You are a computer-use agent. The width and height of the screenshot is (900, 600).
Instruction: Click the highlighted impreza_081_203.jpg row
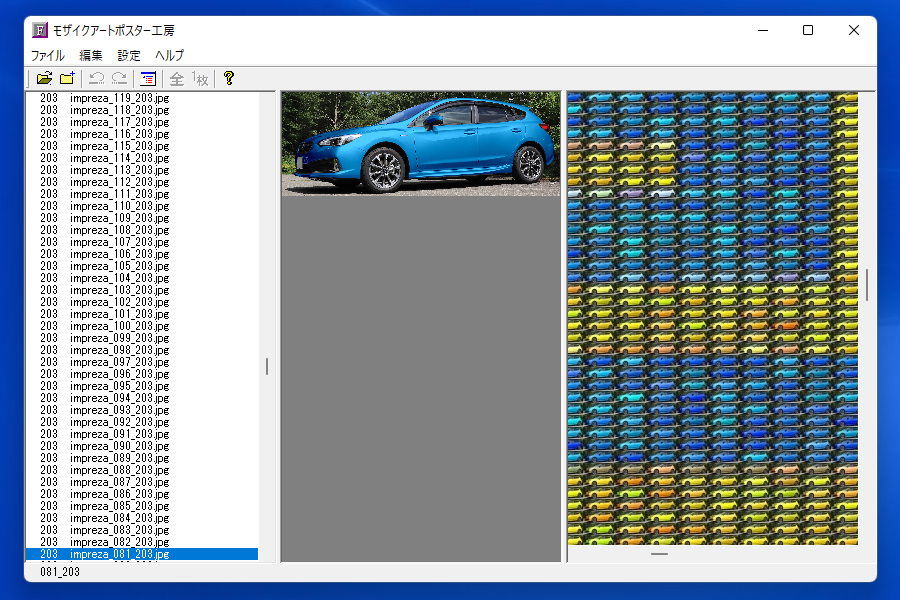click(x=142, y=555)
